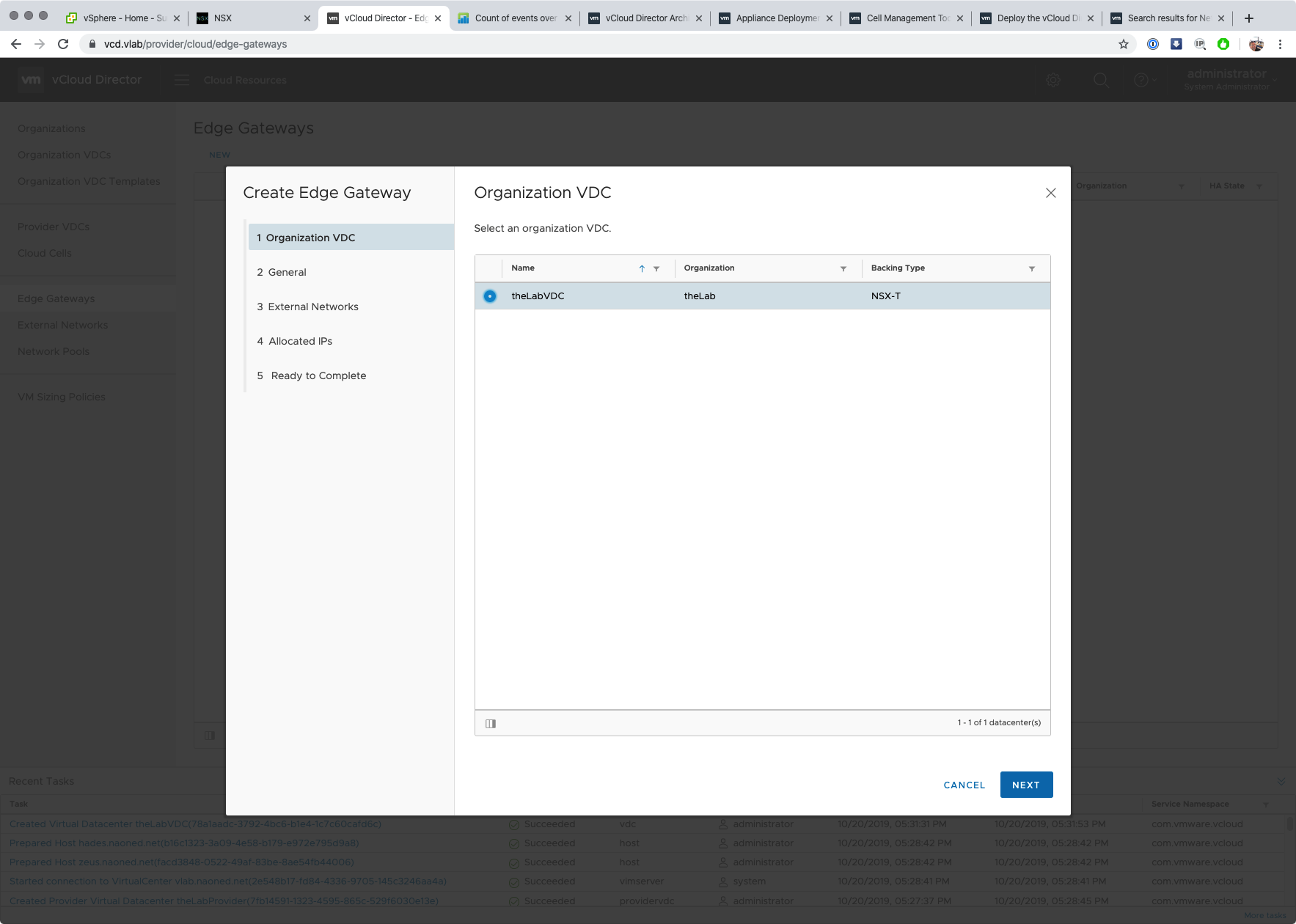Open the Organization column filter
Image resolution: width=1296 pixels, height=924 pixels.
tap(843, 269)
